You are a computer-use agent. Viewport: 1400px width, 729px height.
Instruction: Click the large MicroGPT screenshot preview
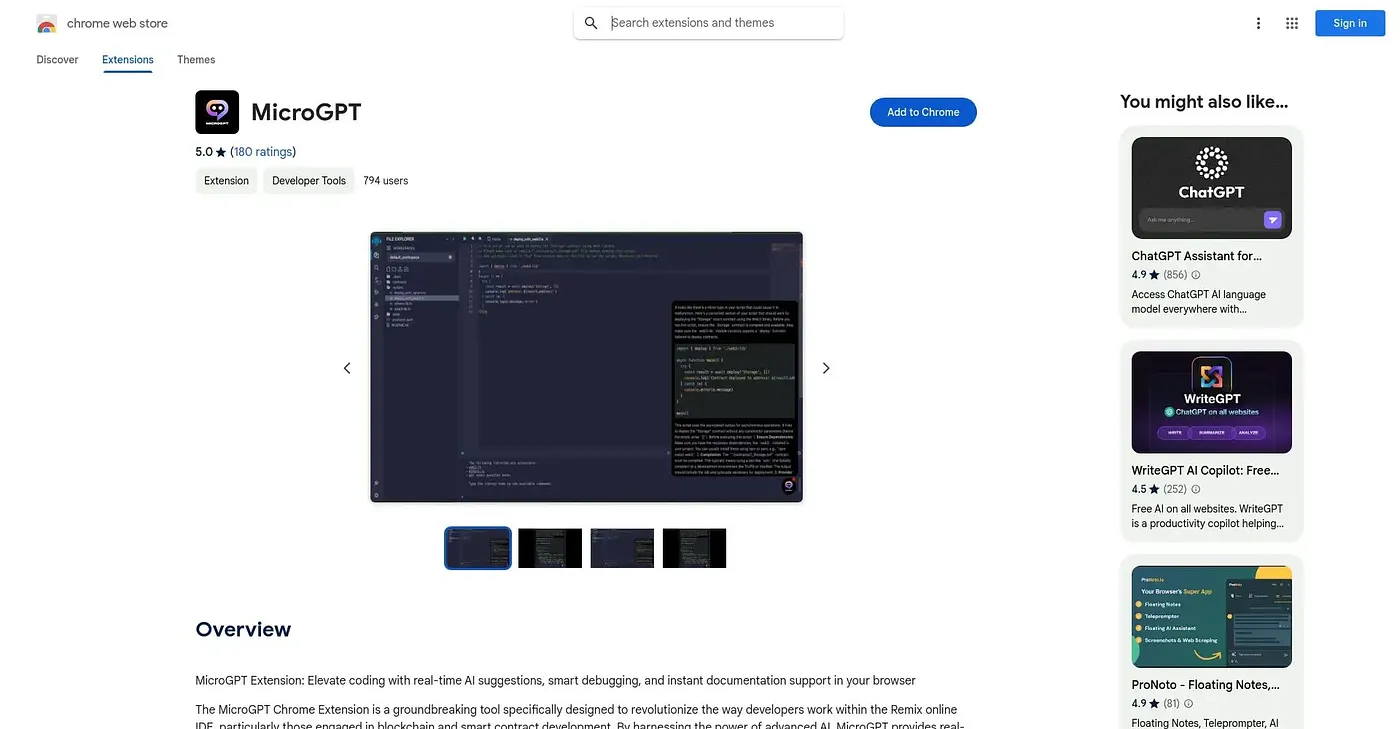coord(586,367)
